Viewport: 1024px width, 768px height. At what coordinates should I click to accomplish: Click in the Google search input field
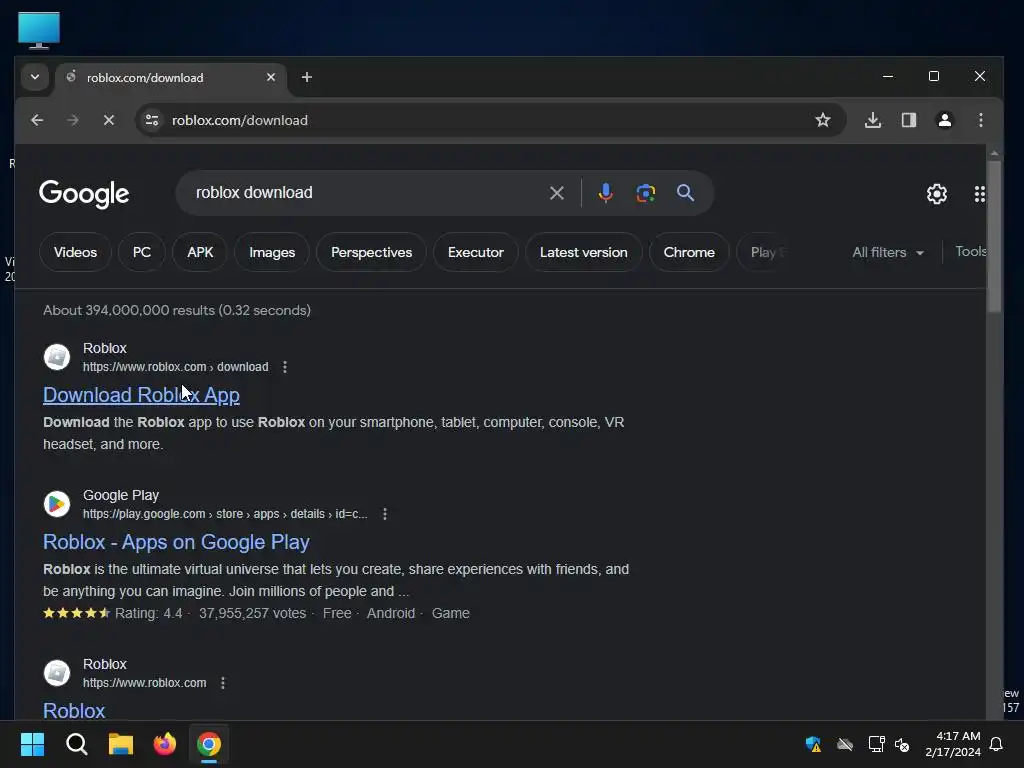pos(366,193)
